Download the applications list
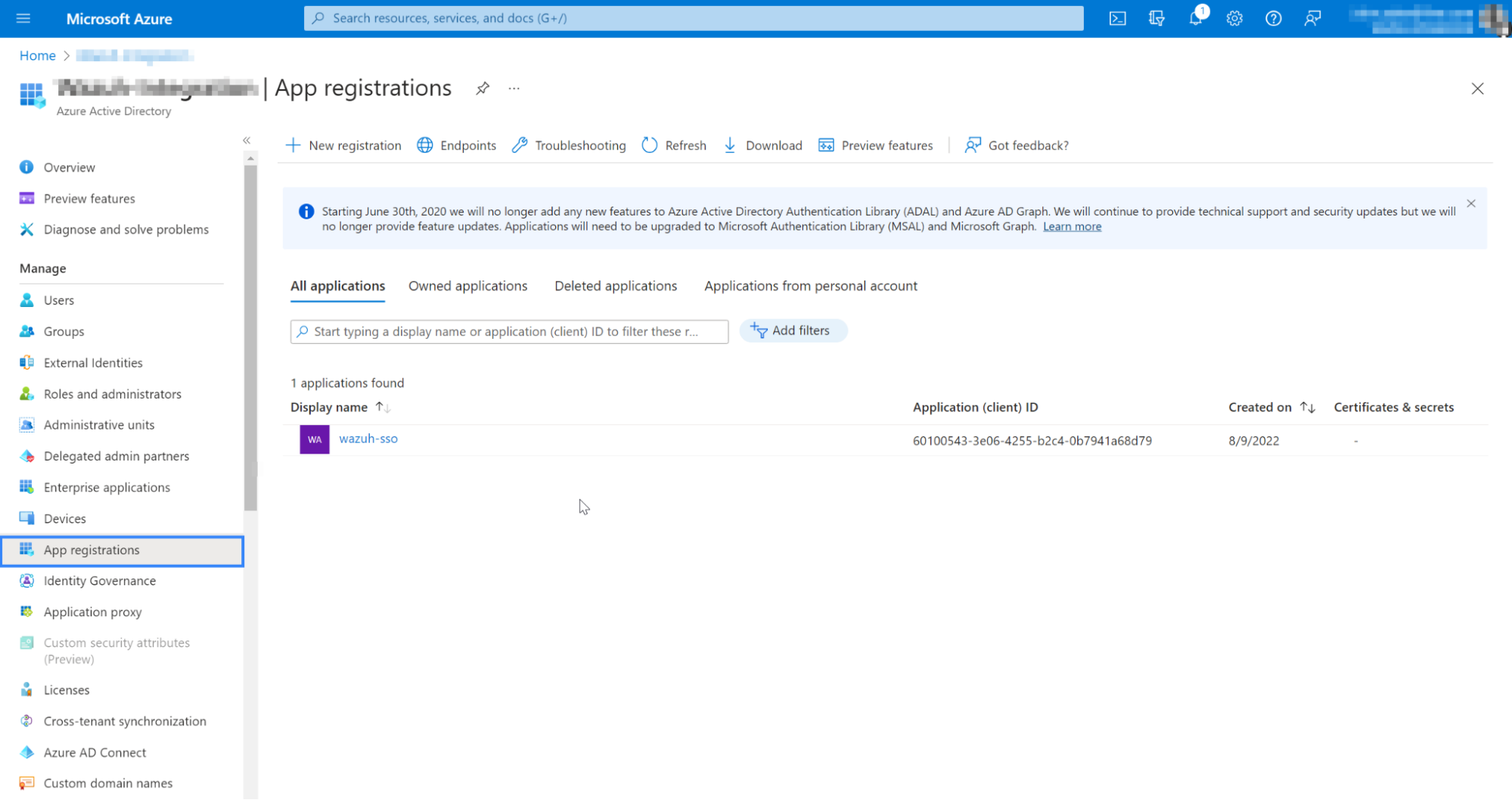1512x800 pixels. [x=762, y=145]
